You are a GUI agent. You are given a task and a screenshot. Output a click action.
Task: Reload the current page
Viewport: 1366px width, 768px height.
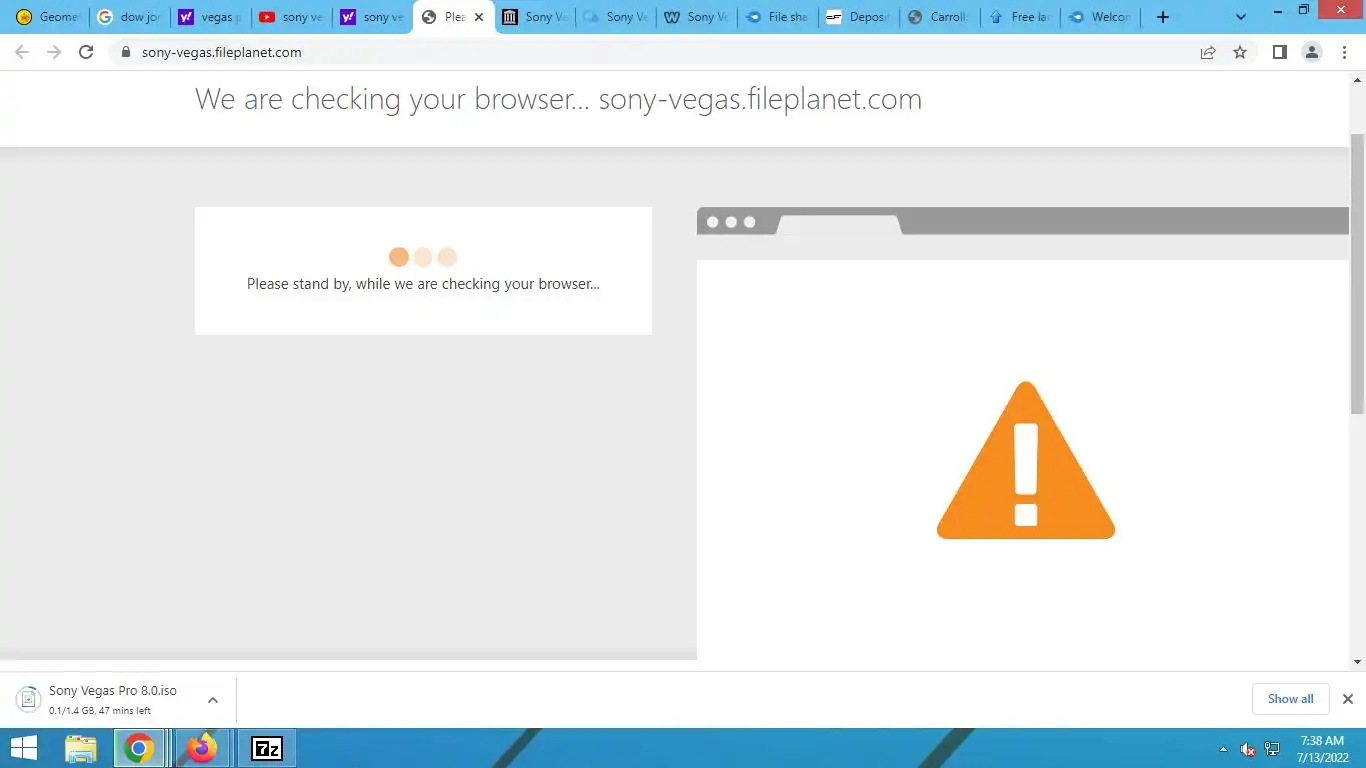point(86,52)
